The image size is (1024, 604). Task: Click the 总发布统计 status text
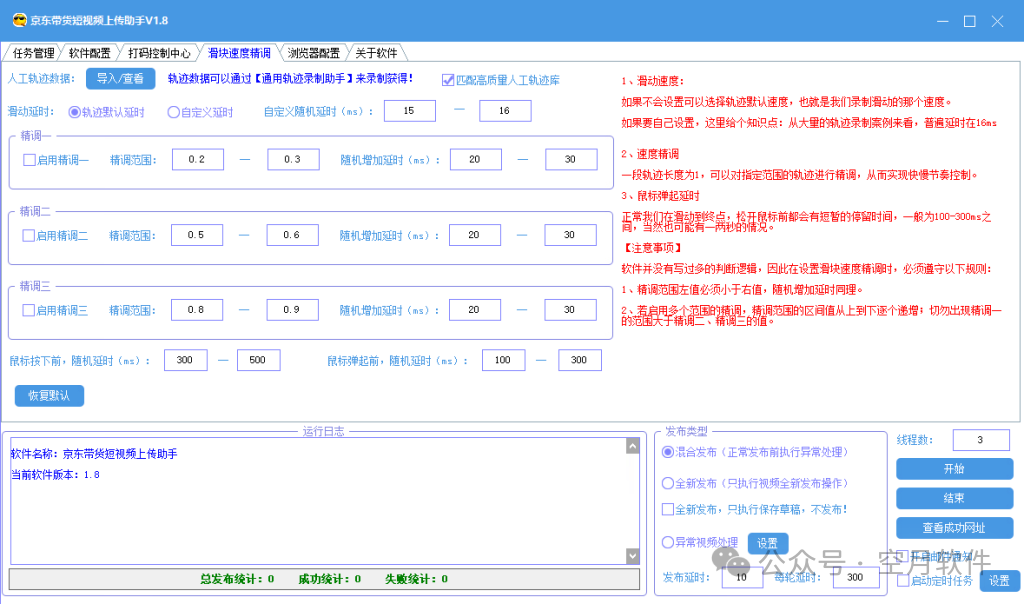pyautogui.click(x=237, y=579)
